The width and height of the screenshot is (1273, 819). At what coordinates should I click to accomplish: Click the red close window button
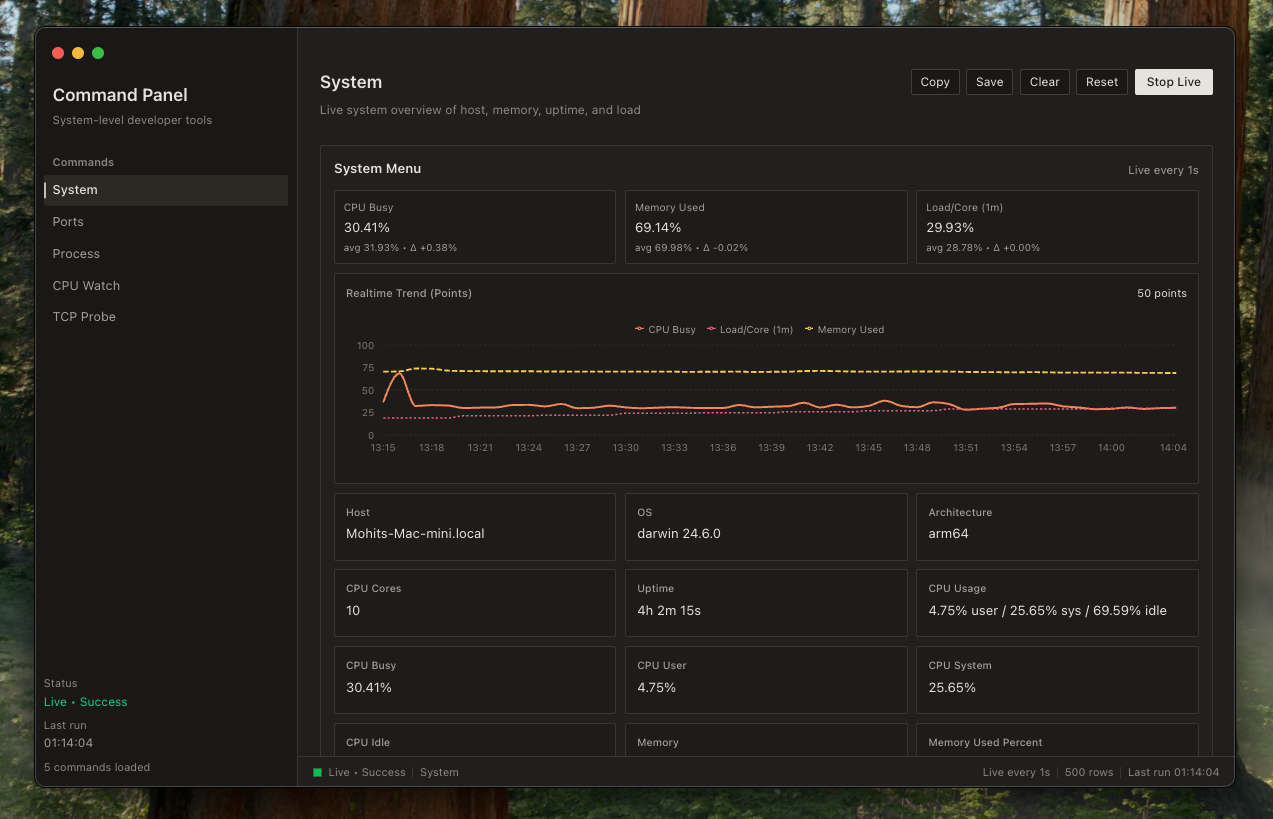tap(58, 53)
